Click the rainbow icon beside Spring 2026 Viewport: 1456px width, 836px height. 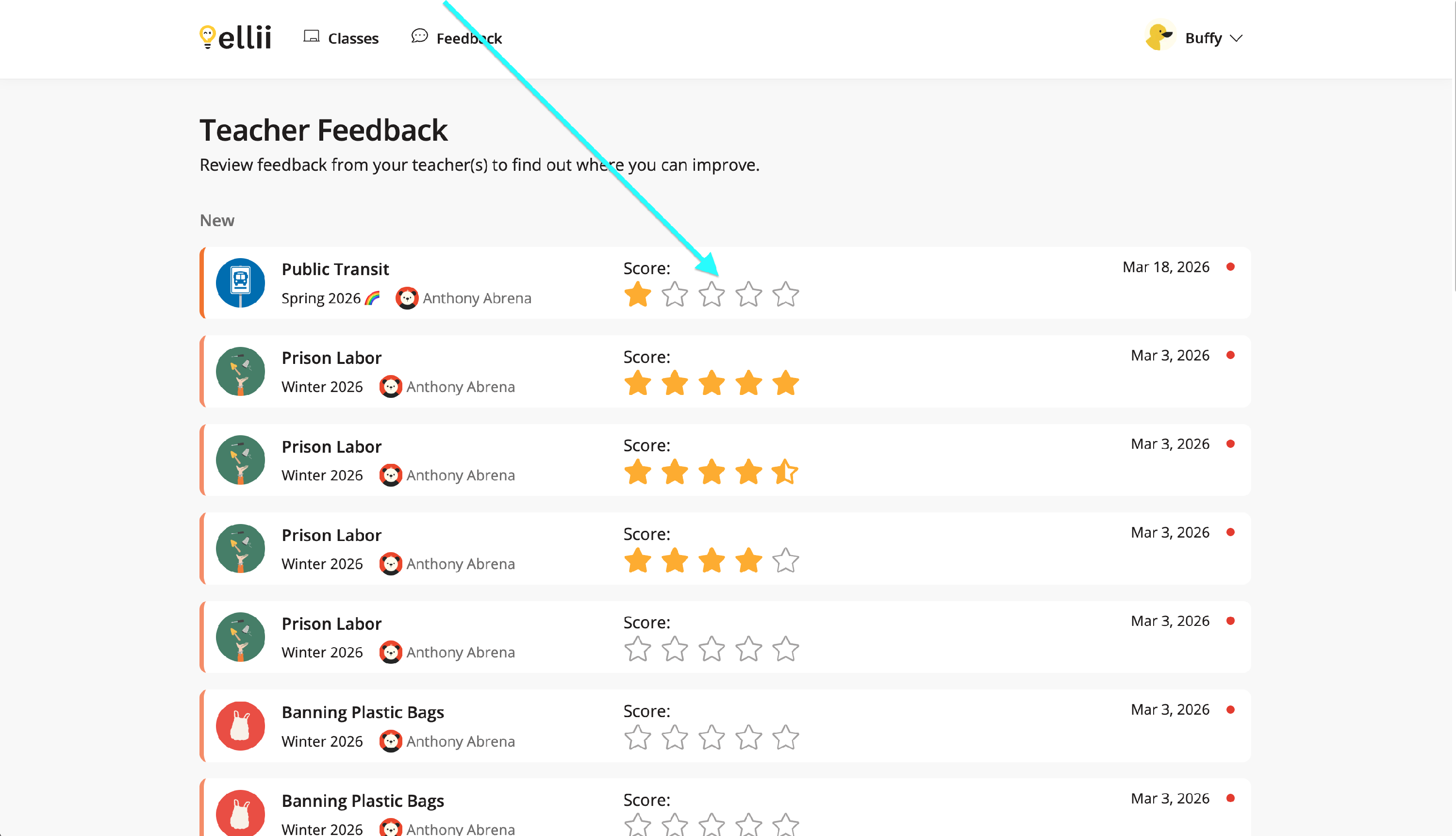(x=372, y=298)
